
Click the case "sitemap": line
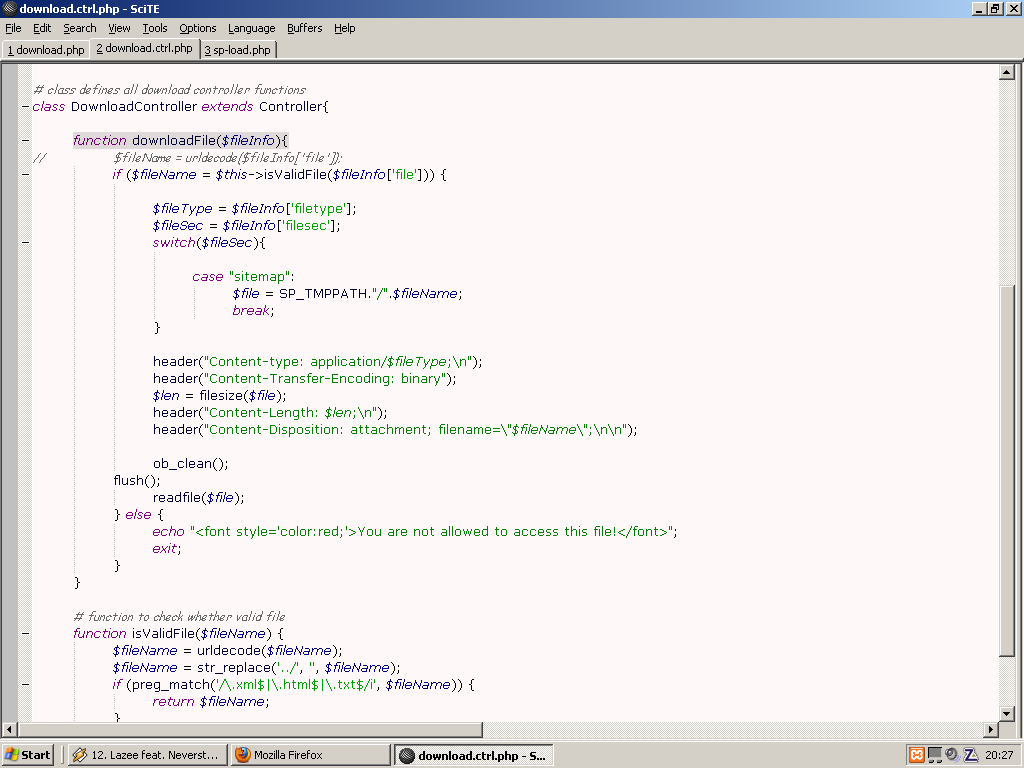tap(243, 276)
